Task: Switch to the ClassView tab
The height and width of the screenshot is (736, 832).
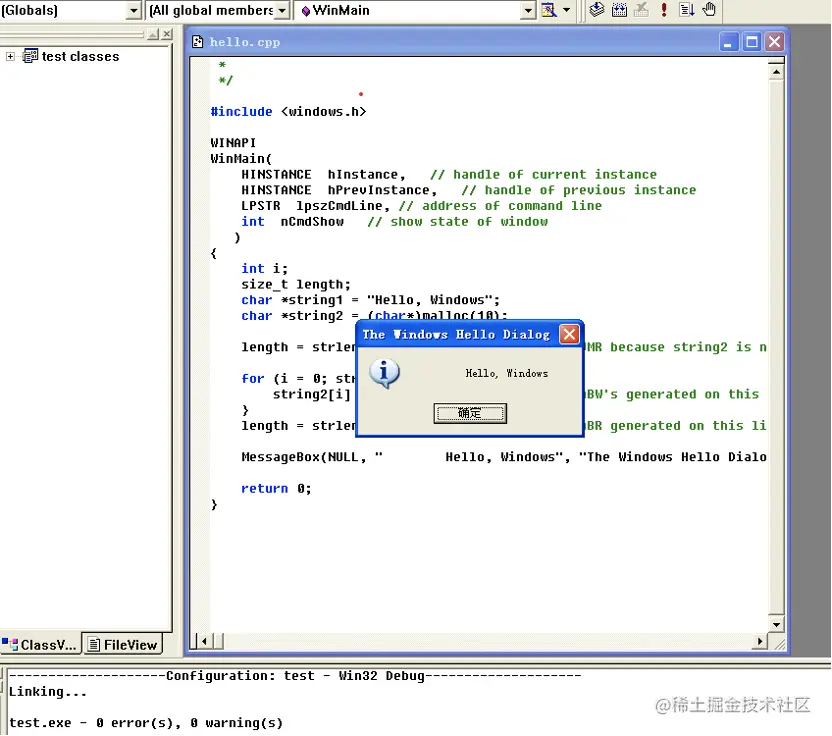Action: click(40, 645)
